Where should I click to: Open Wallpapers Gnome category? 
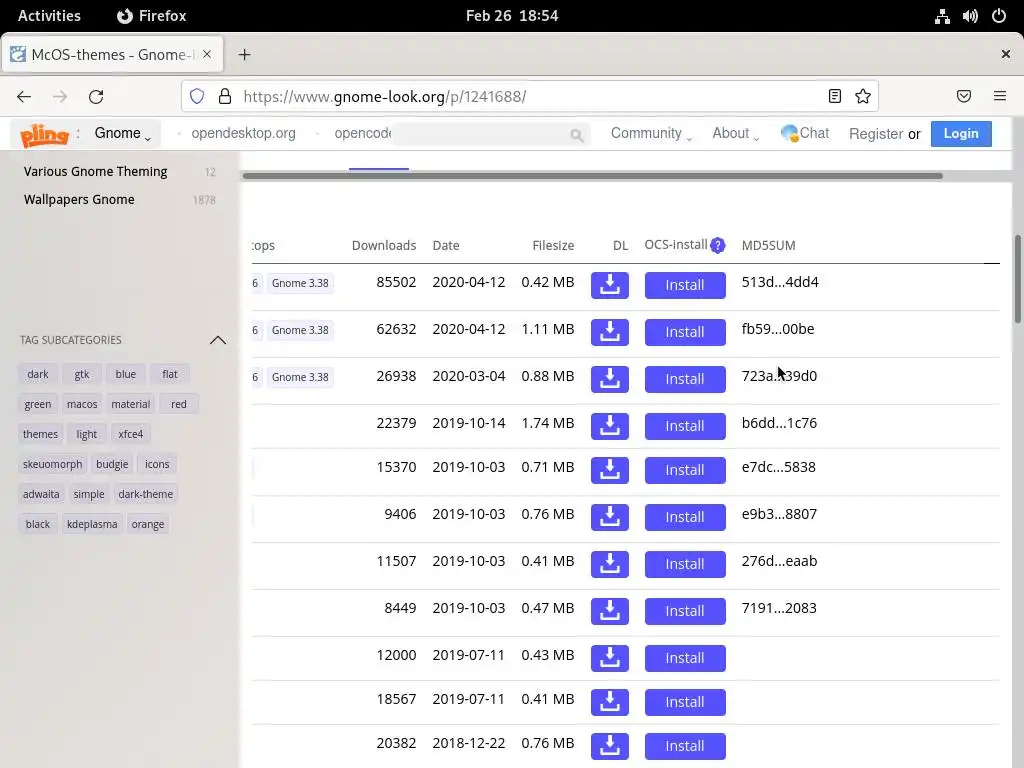(79, 199)
